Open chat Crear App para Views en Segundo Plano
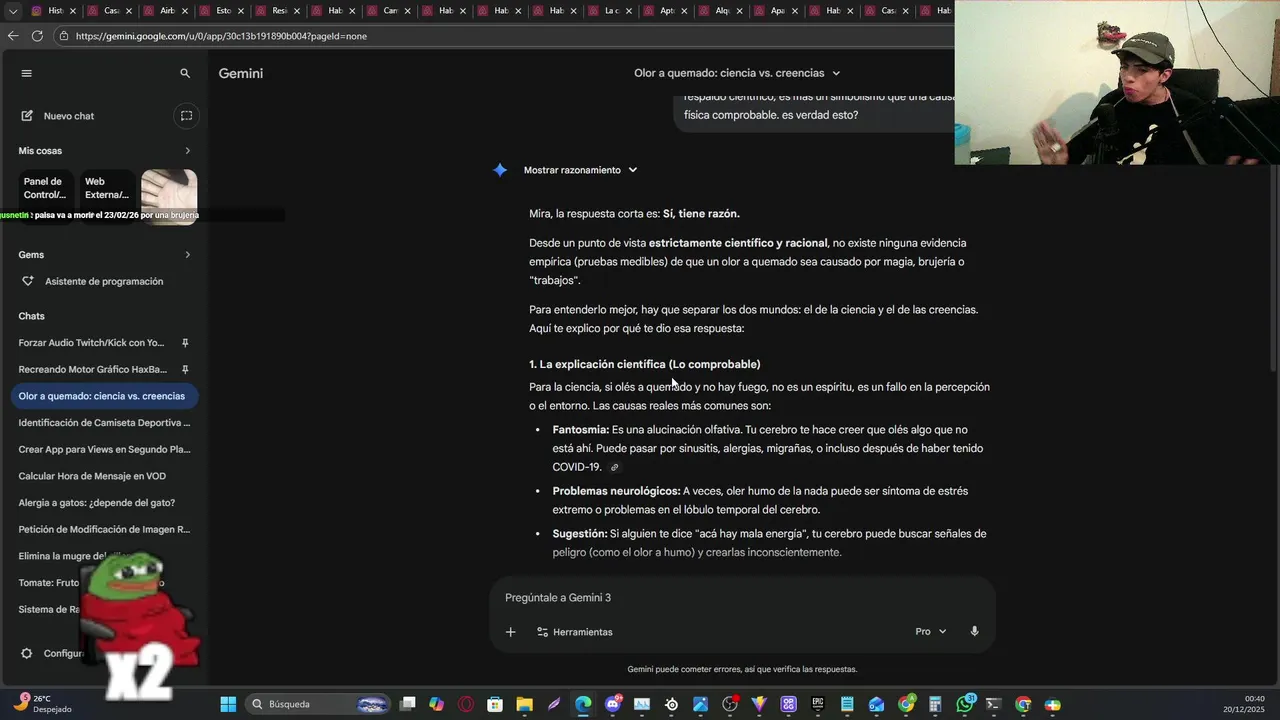This screenshot has height=720, width=1280. pyautogui.click(x=104, y=450)
